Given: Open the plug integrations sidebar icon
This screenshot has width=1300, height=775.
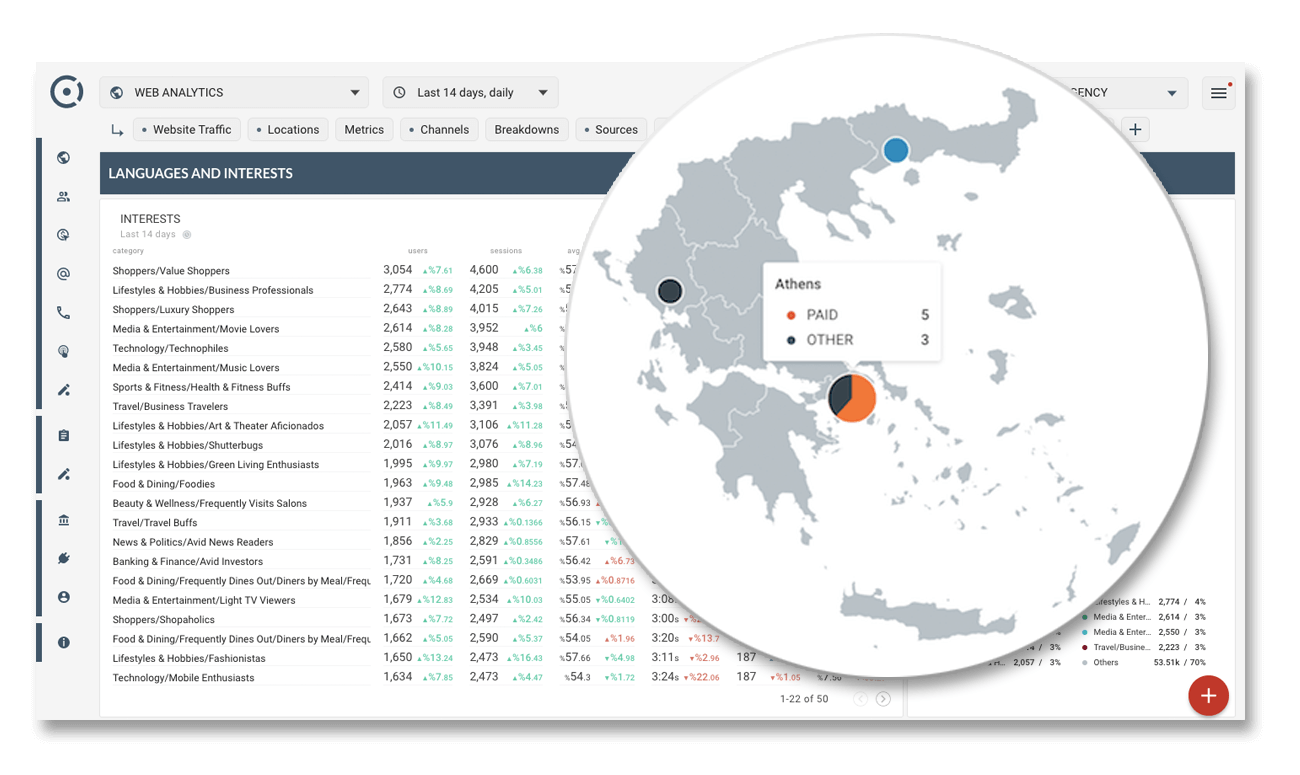Looking at the screenshot, I should tap(64, 559).
